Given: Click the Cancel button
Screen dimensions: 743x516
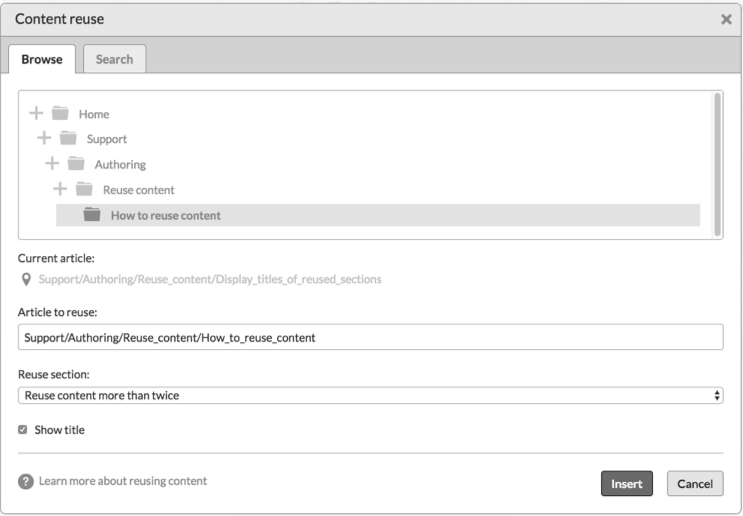Looking at the screenshot, I should [x=695, y=484].
